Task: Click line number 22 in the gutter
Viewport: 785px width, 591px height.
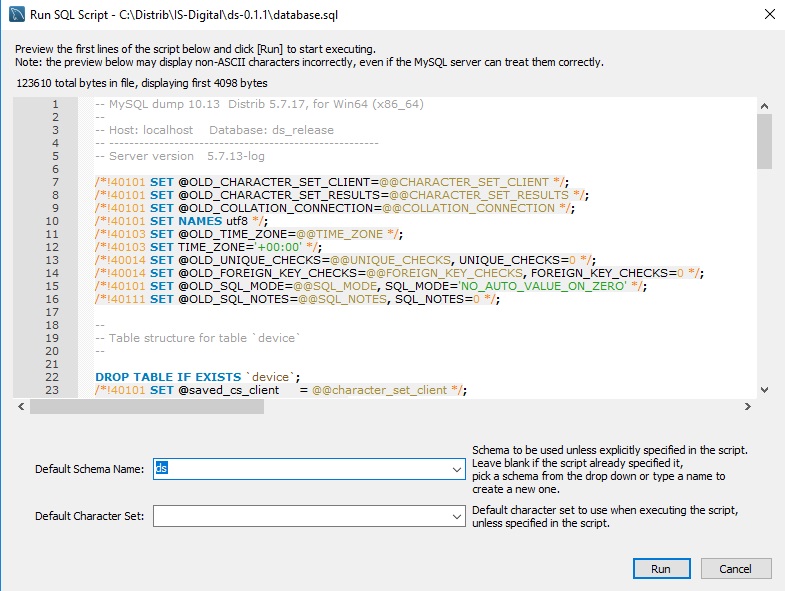Action: (x=52, y=377)
